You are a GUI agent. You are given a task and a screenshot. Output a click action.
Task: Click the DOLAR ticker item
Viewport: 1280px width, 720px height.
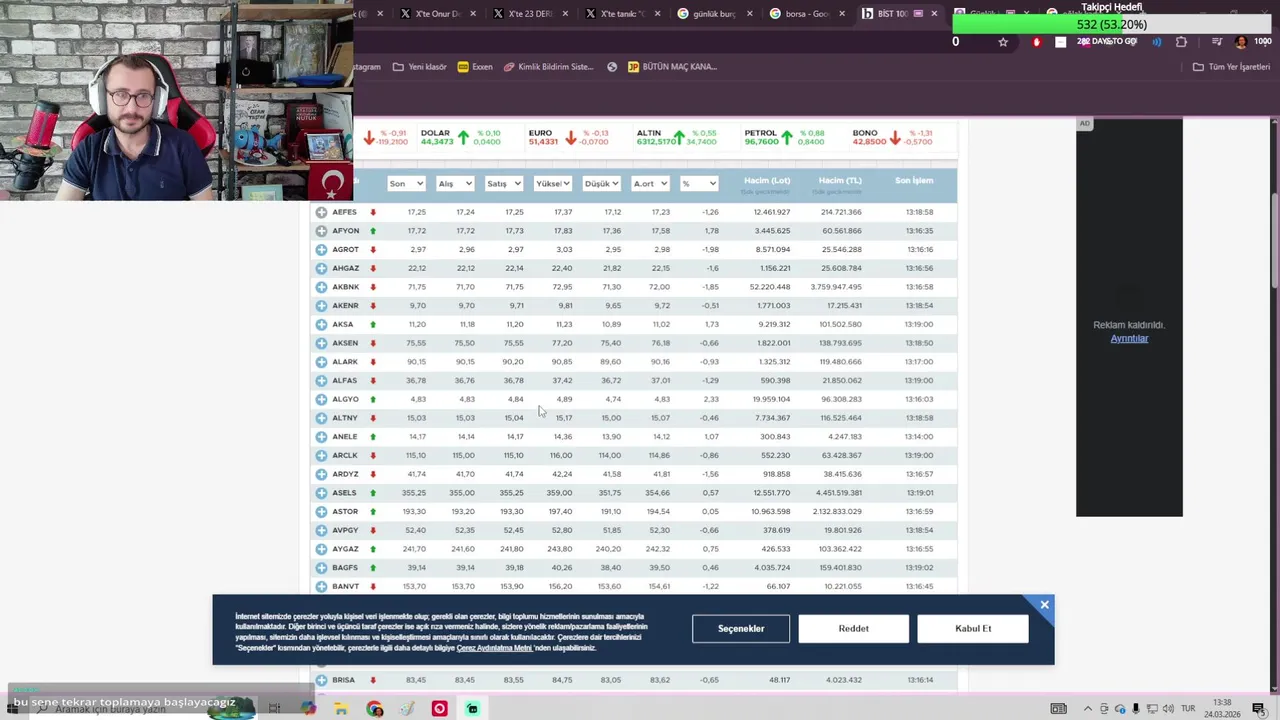click(x=460, y=137)
